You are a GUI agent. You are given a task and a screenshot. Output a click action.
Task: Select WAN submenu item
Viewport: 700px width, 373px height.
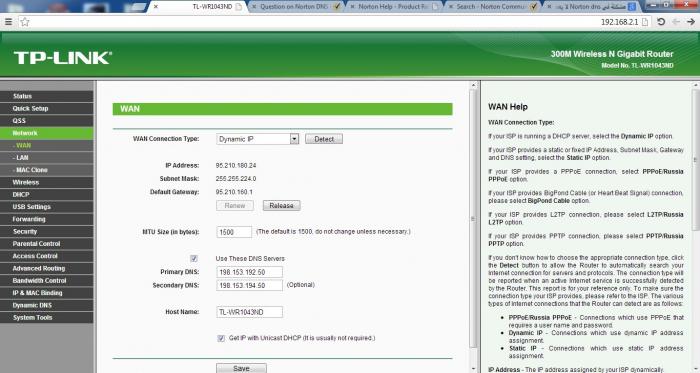47,145
